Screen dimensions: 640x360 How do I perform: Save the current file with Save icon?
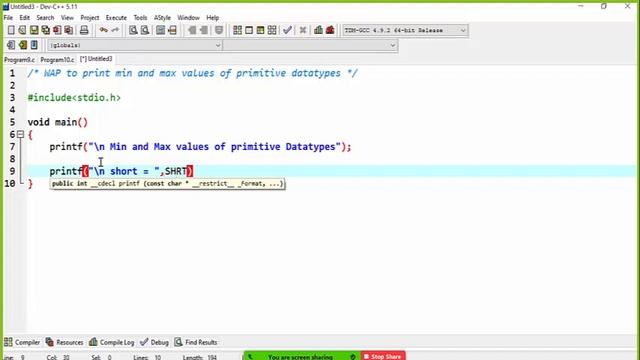click(x=34, y=30)
